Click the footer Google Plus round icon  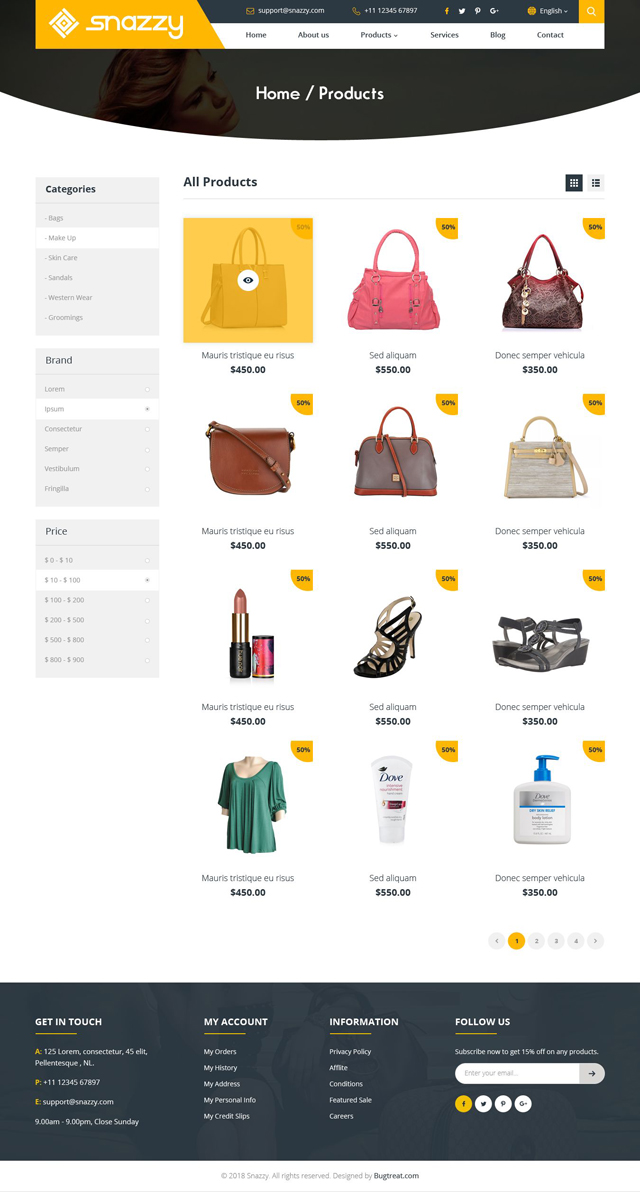click(x=523, y=1104)
